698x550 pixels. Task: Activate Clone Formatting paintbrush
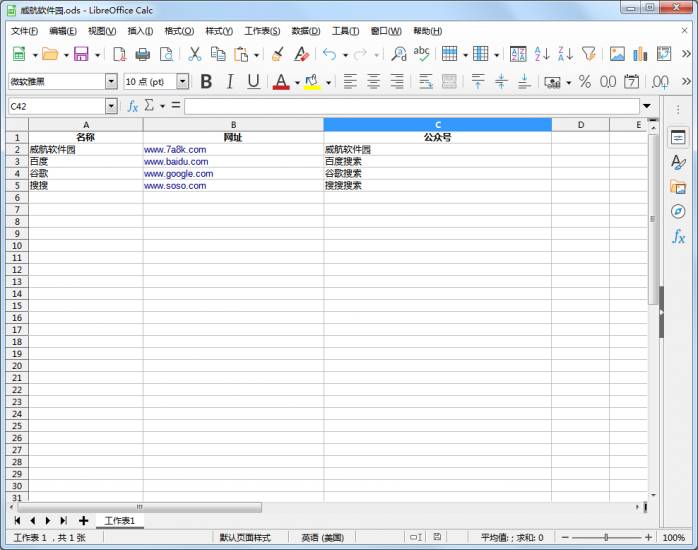[x=278, y=54]
